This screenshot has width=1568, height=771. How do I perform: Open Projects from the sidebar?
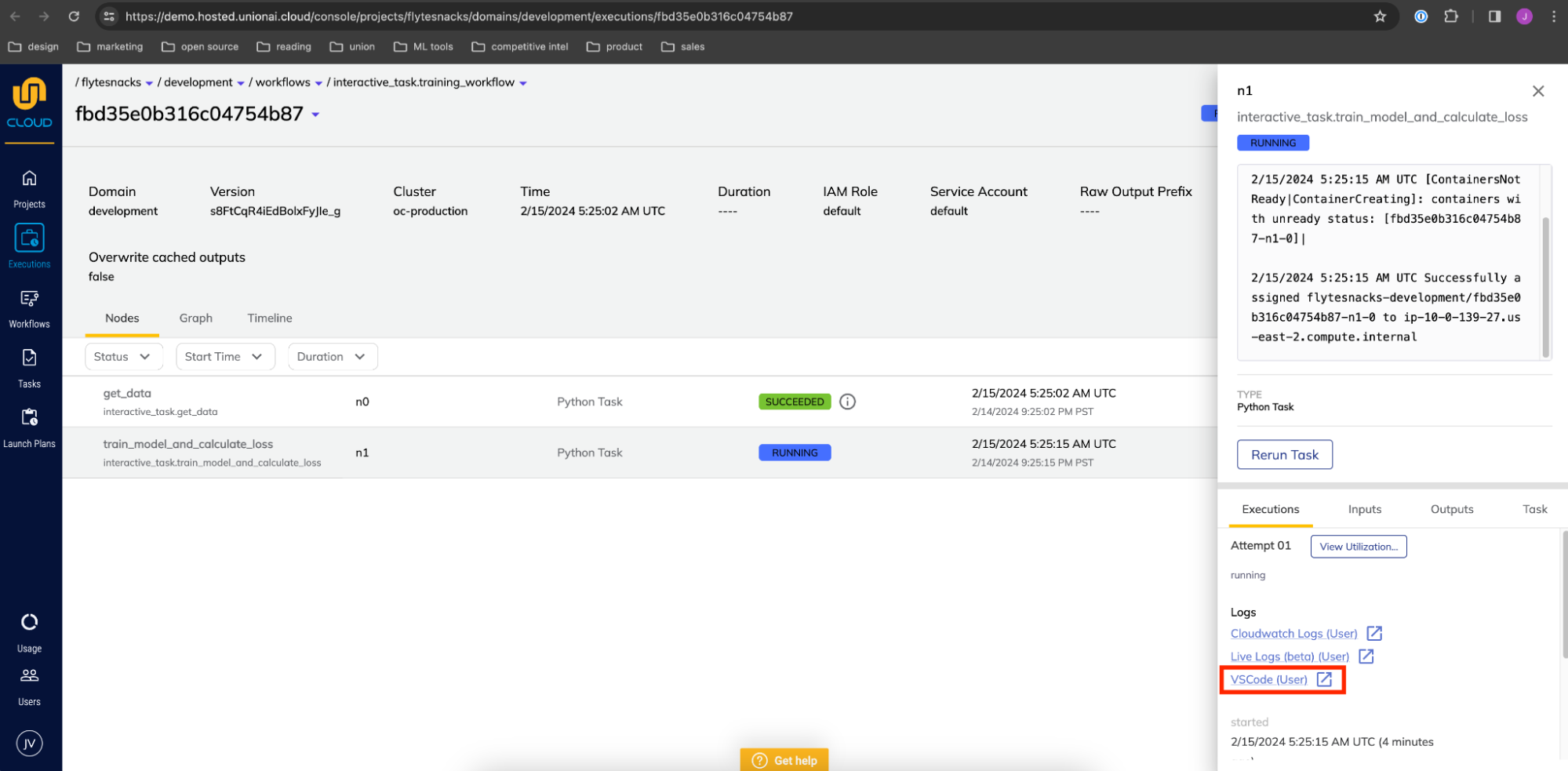coord(29,187)
